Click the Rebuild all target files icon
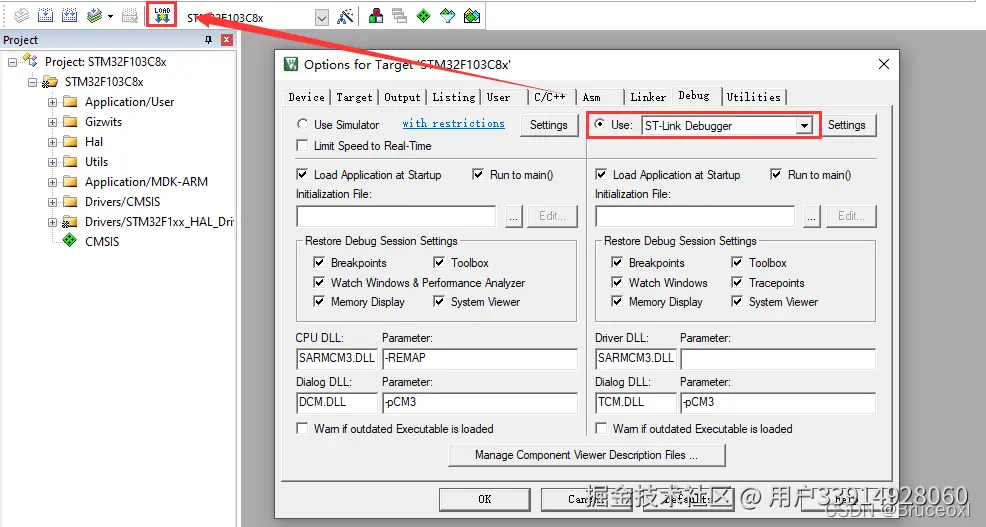The width and height of the screenshot is (986, 527). [x=69, y=16]
